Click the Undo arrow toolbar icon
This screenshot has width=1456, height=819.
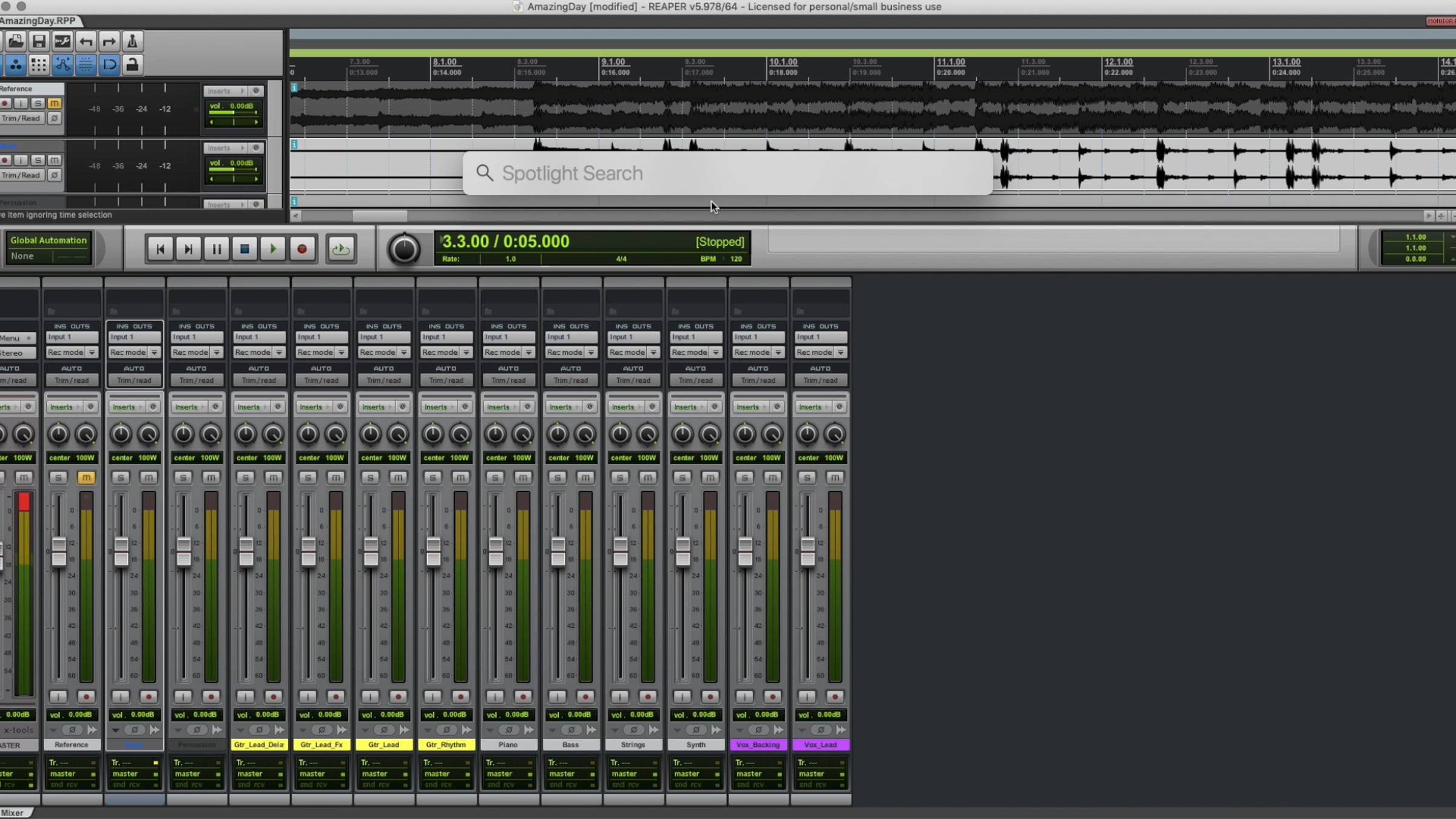pyautogui.click(x=86, y=41)
